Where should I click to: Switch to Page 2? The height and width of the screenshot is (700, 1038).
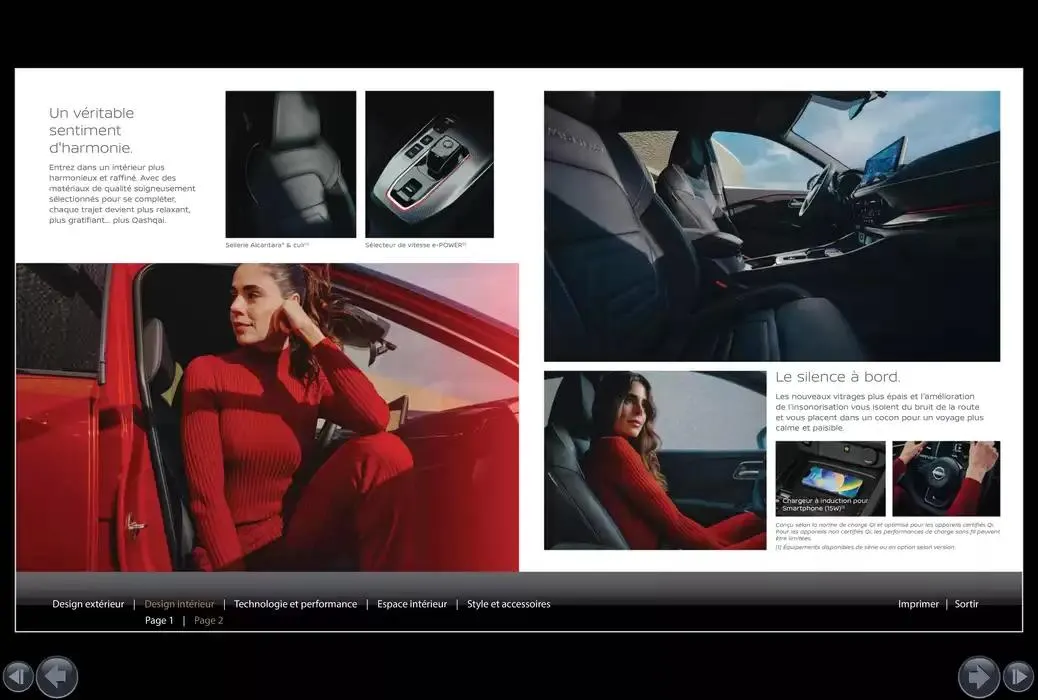(208, 619)
